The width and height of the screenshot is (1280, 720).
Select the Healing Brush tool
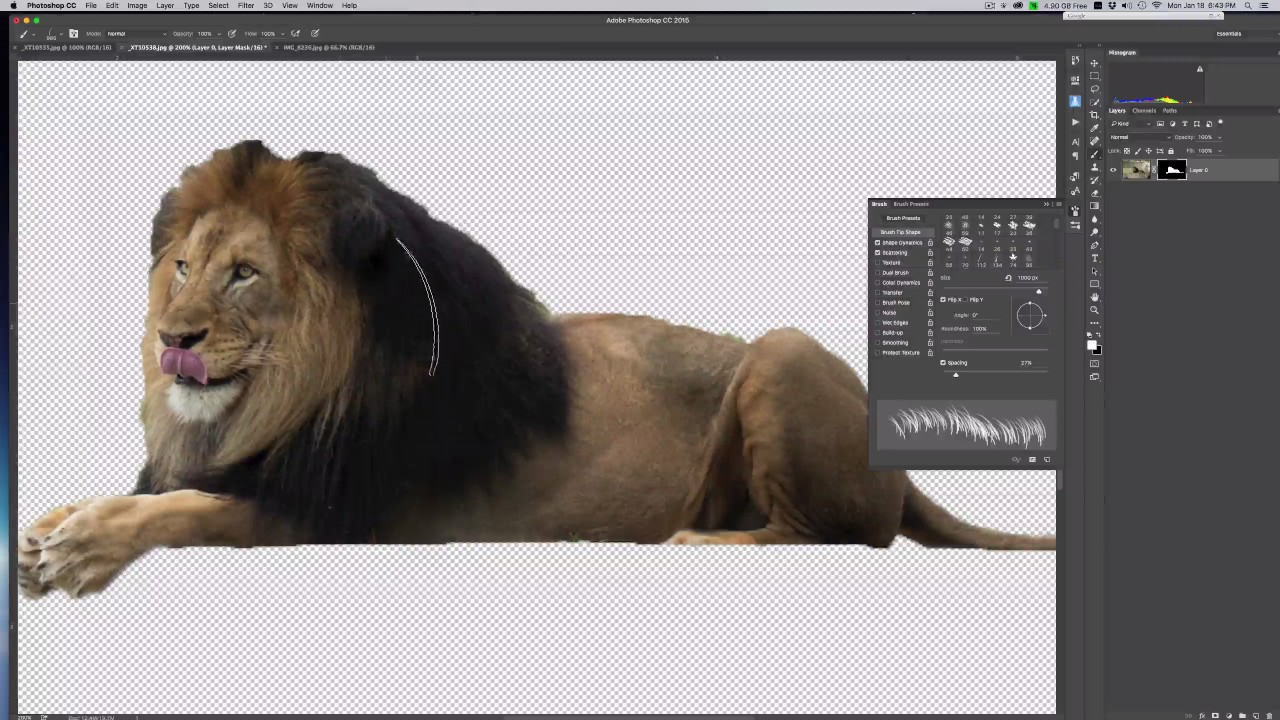click(x=1094, y=140)
